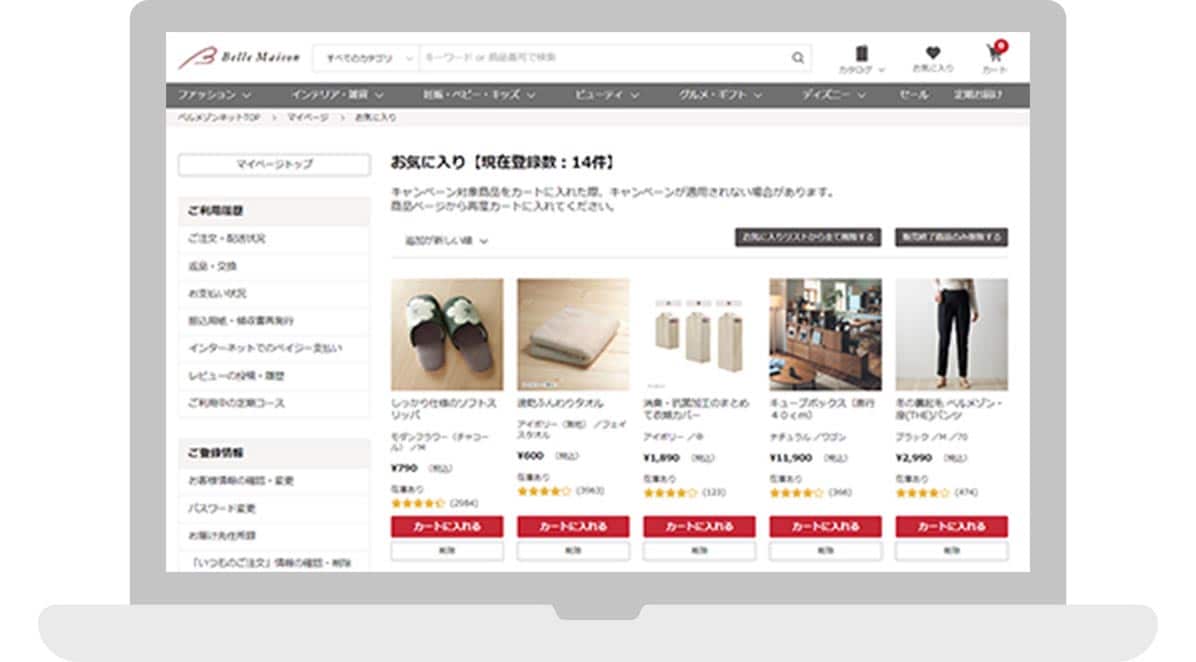The image size is (1196, 662).
Task: Click the マイページトップ button
Action: tap(274, 165)
